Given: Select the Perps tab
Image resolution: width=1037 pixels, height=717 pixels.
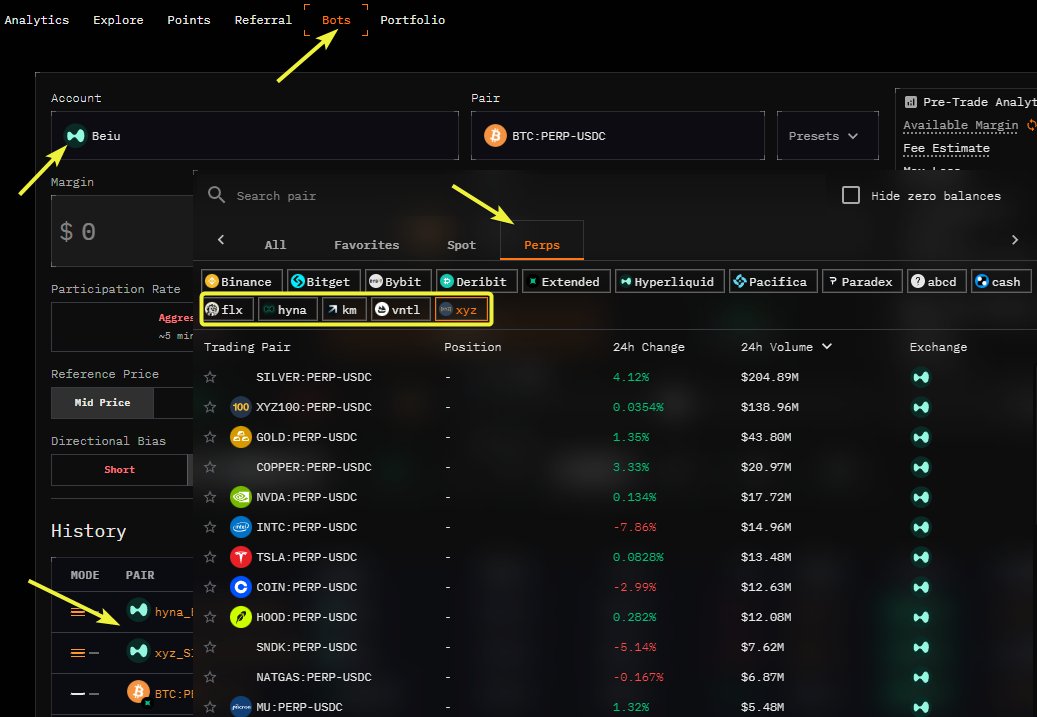Looking at the screenshot, I should [542, 241].
